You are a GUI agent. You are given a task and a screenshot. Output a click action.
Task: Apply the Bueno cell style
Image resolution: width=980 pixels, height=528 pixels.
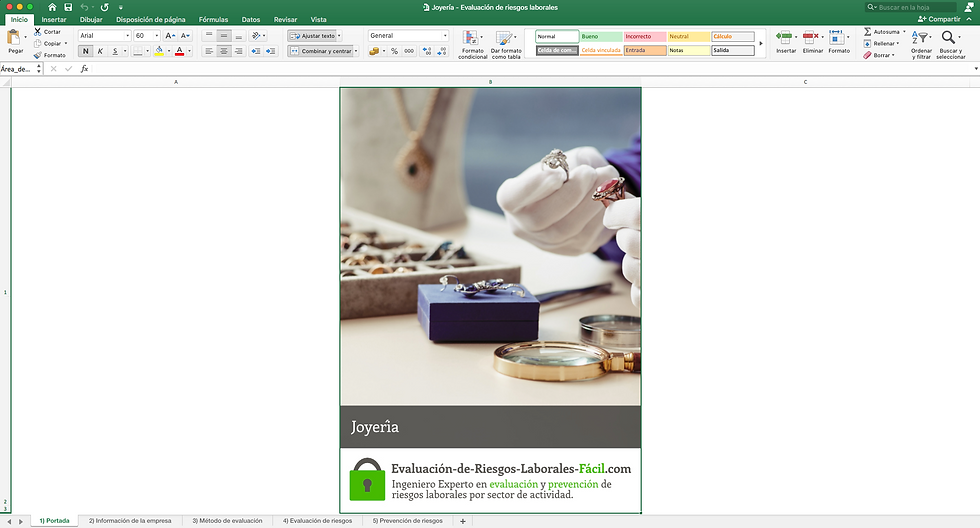pyautogui.click(x=601, y=36)
